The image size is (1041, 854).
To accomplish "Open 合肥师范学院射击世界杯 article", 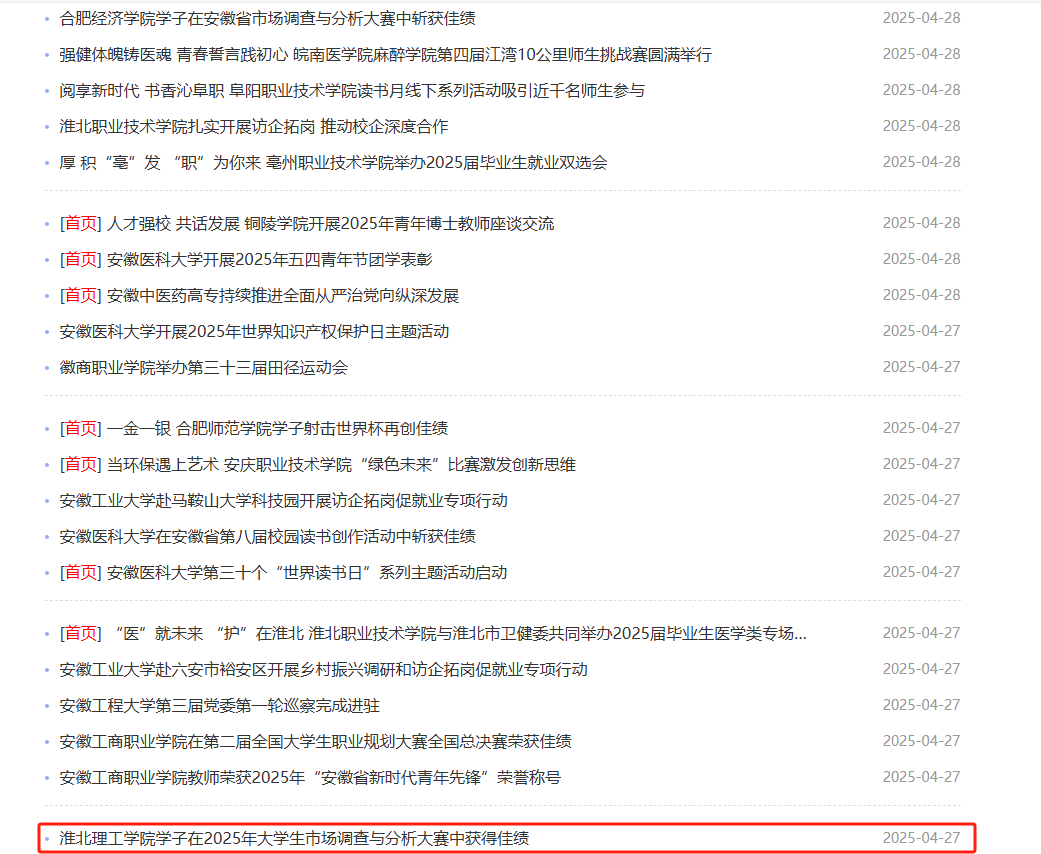I will click(x=277, y=428).
